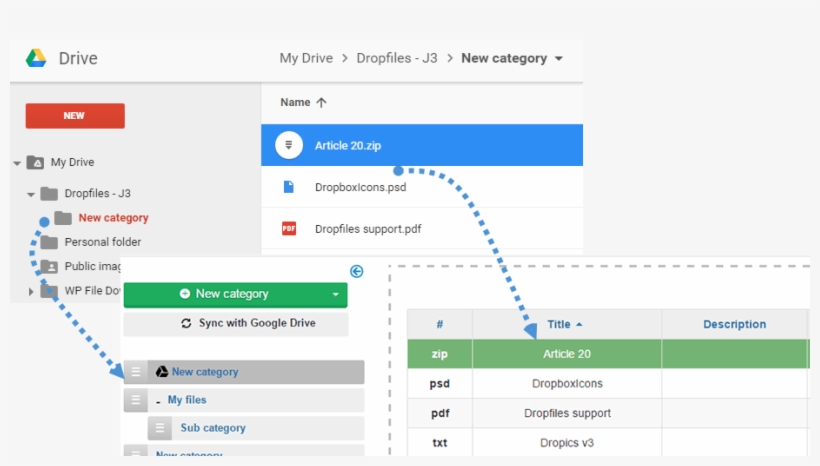The height and width of the screenshot is (466, 820).
Task: Sort by the Title column arrow
Action: (x=579, y=325)
